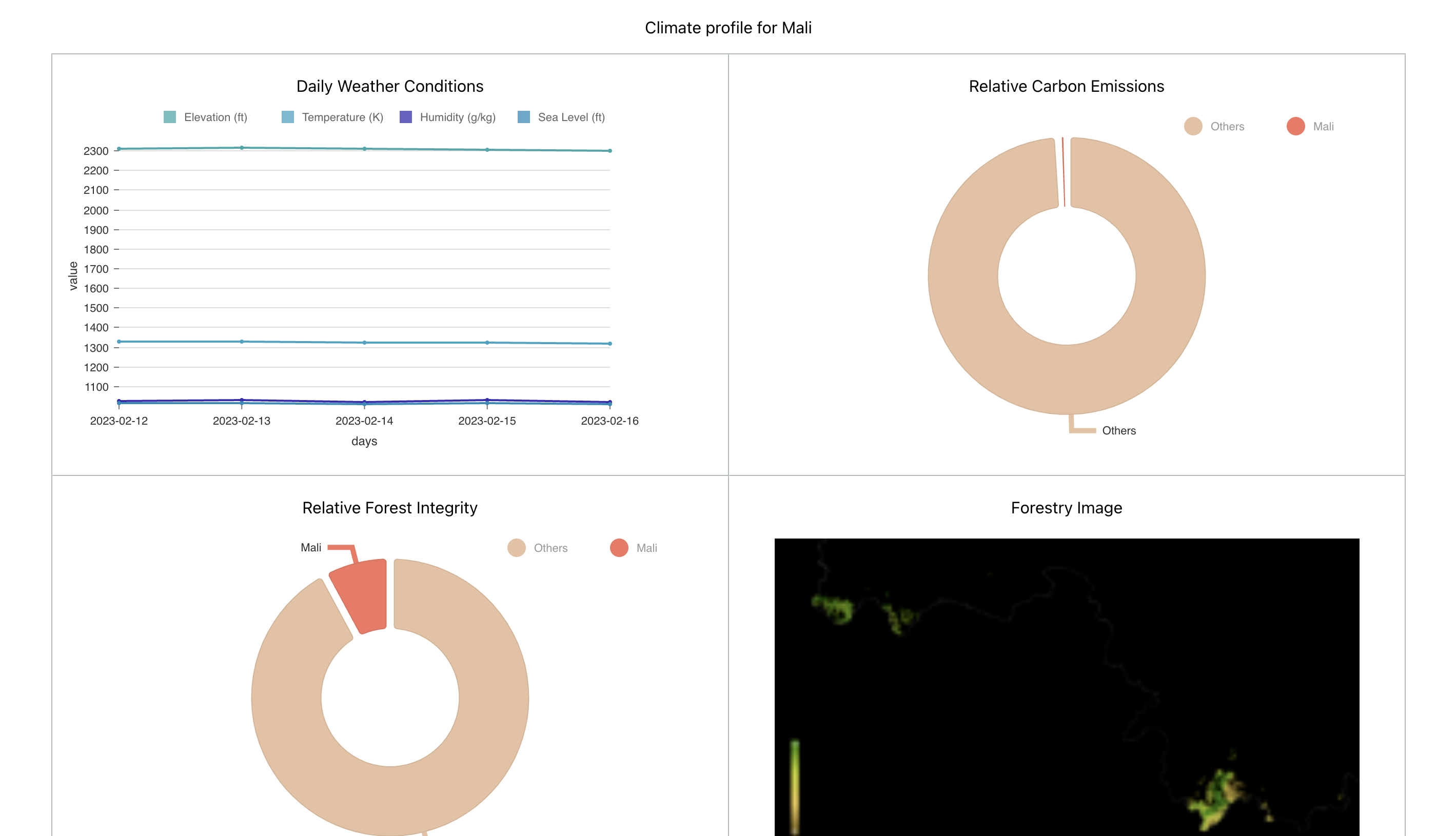Click Others legend circle in Carbon Emissions
Image resolution: width=1456 pixels, height=836 pixels.
coord(1192,126)
